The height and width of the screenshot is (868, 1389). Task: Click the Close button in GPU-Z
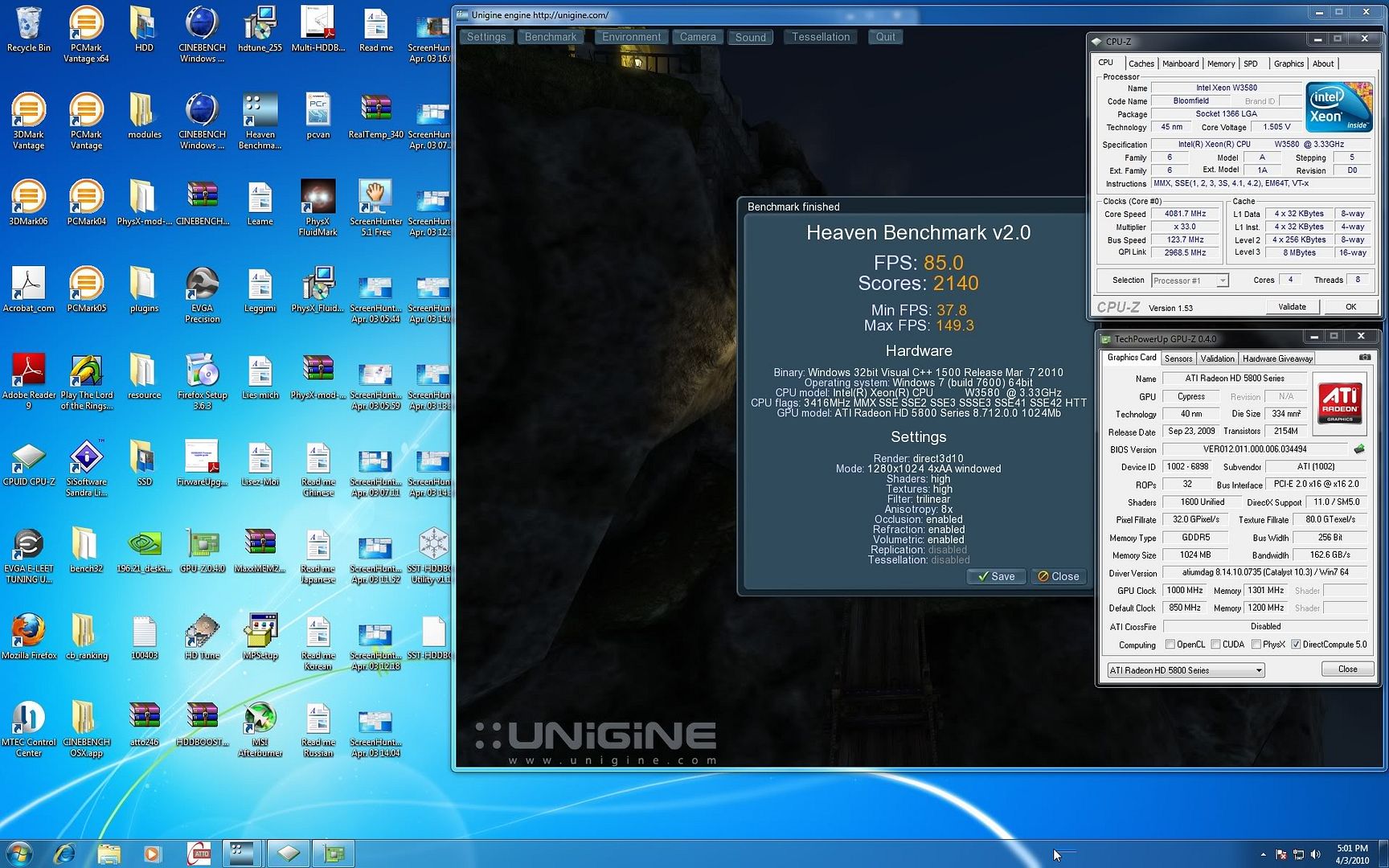1347,669
